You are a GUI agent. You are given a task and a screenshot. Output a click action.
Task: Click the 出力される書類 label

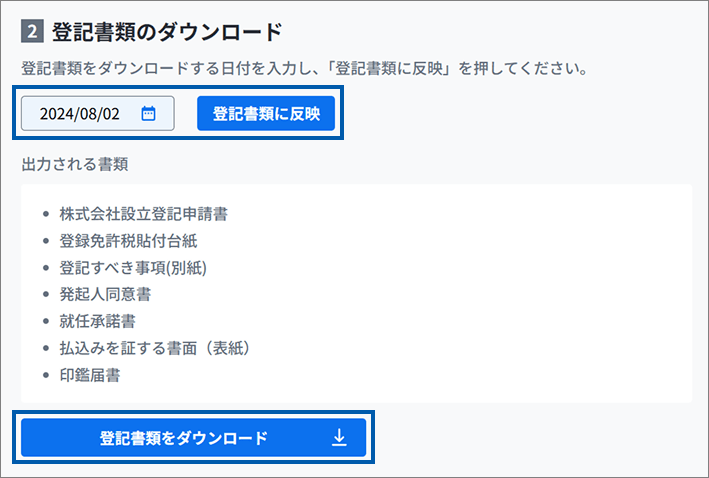pos(75,163)
